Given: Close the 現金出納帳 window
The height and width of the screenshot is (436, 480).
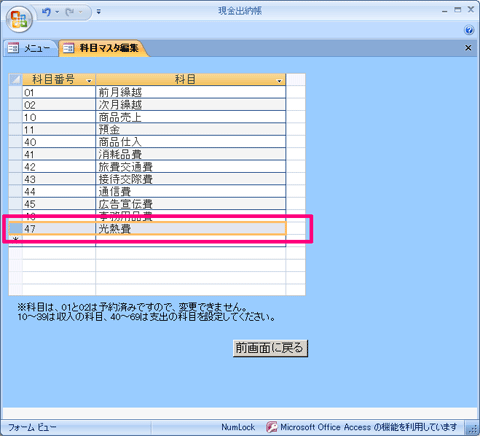Looking at the screenshot, I should click(x=471, y=10).
